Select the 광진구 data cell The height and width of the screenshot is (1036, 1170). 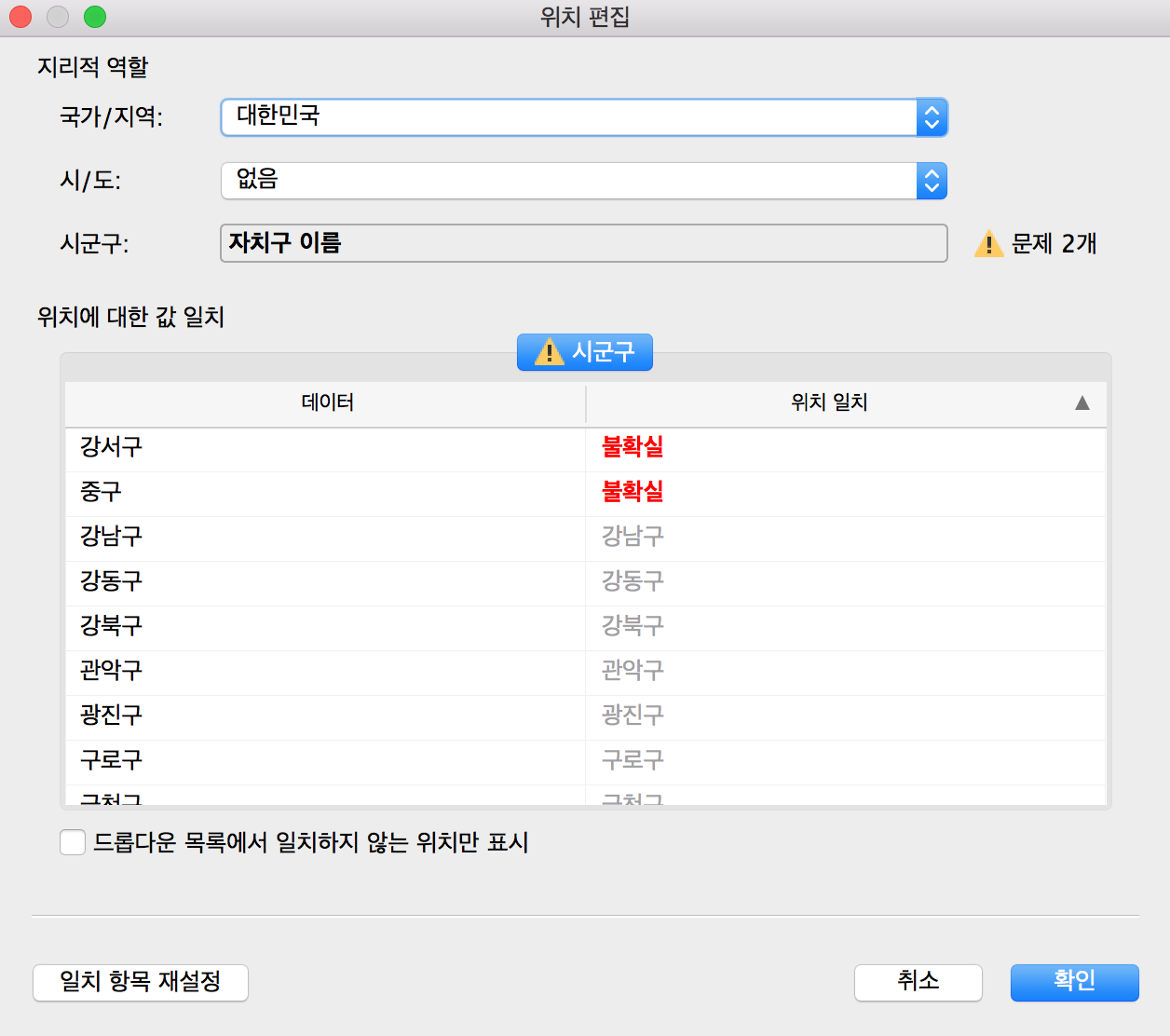click(x=325, y=716)
